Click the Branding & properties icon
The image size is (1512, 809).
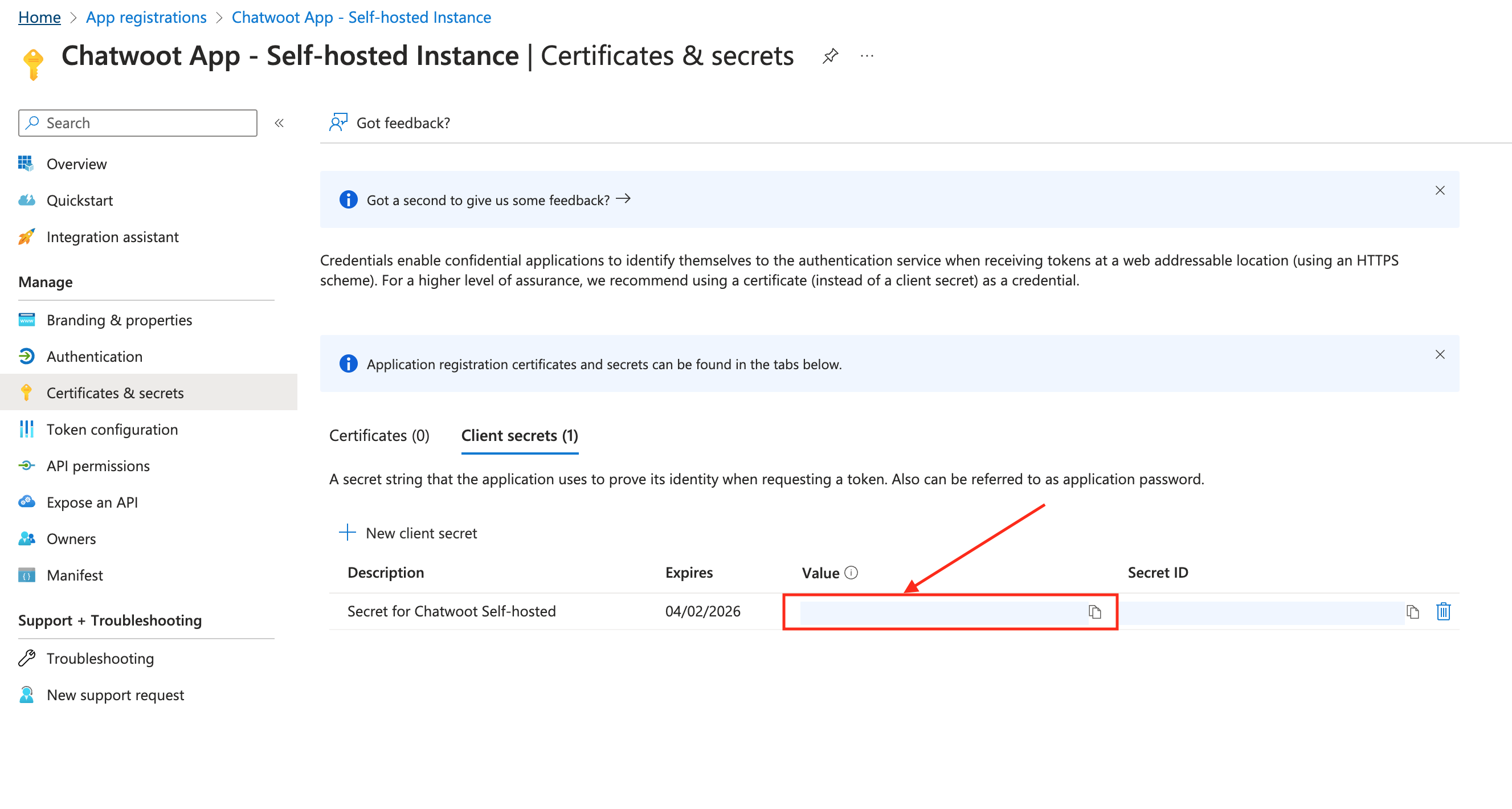tap(26, 319)
